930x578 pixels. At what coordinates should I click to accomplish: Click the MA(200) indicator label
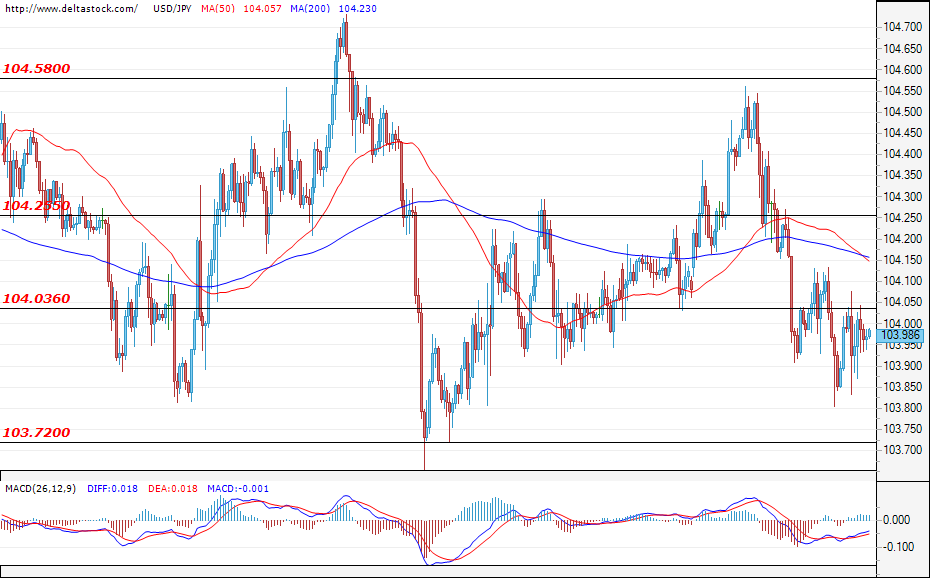click(310, 8)
